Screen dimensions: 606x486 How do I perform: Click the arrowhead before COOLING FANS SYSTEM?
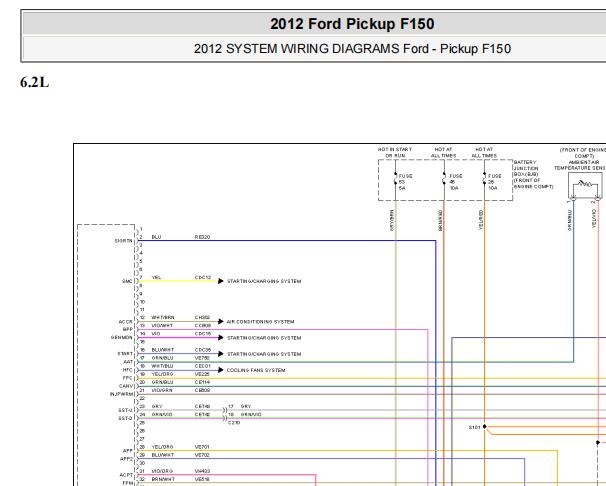(x=221, y=370)
